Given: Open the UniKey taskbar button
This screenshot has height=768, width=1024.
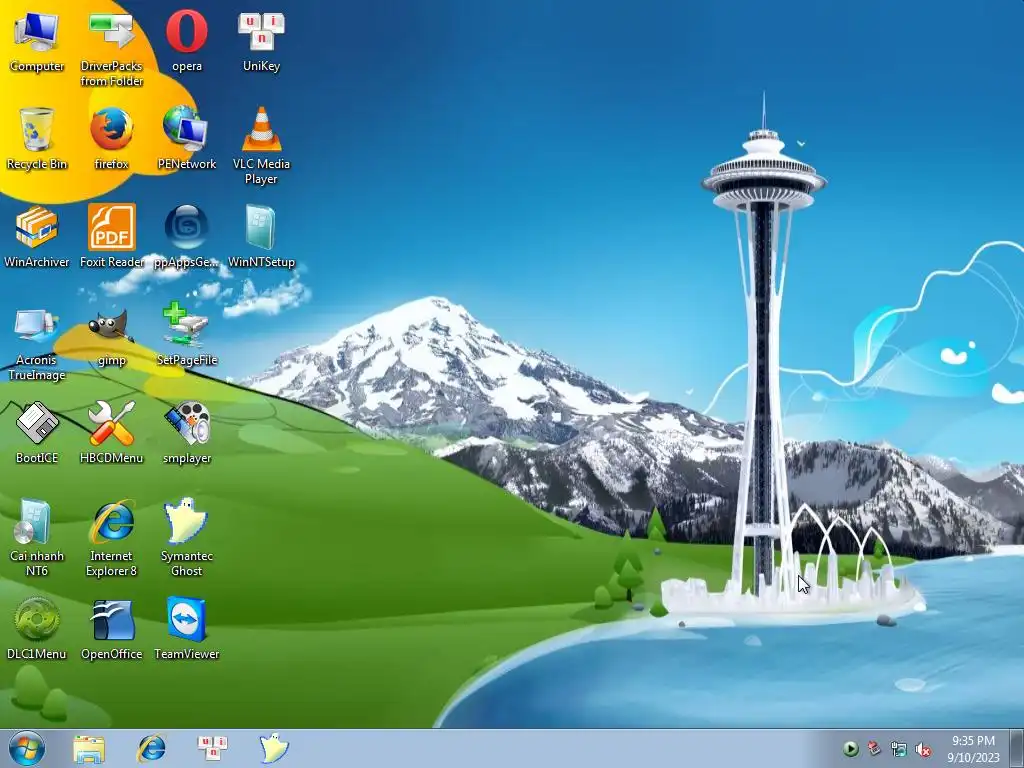Looking at the screenshot, I should click(212, 749).
